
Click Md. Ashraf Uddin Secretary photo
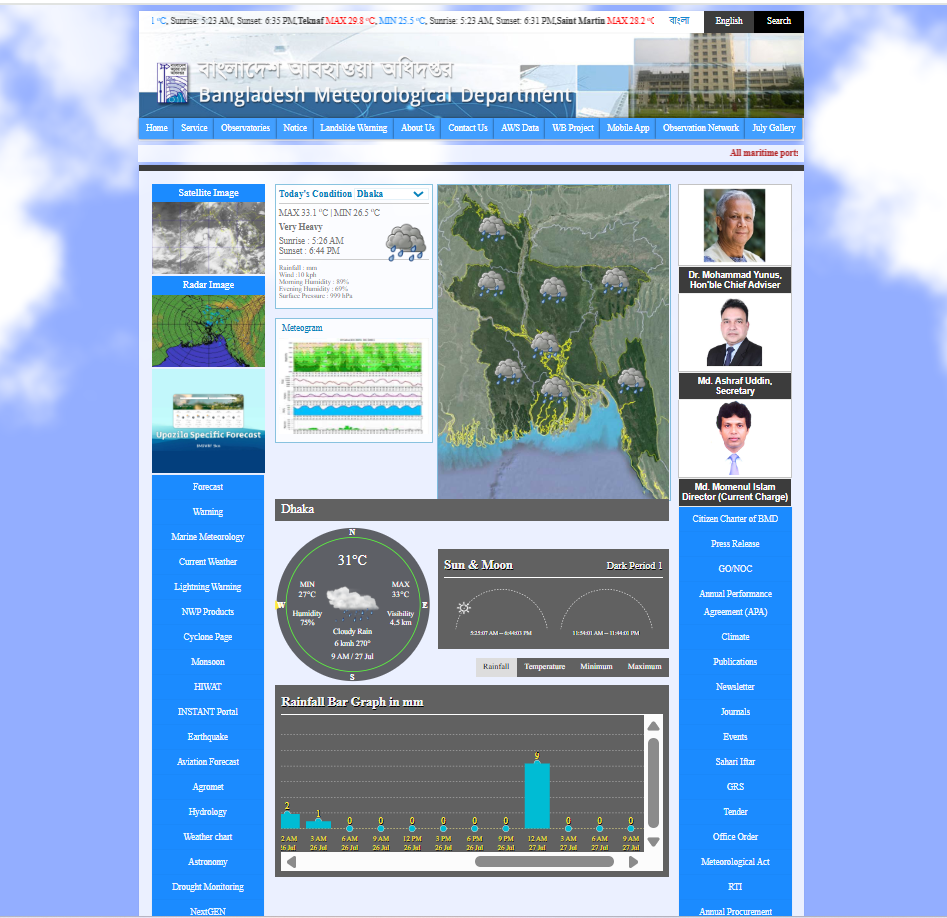tap(734, 332)
